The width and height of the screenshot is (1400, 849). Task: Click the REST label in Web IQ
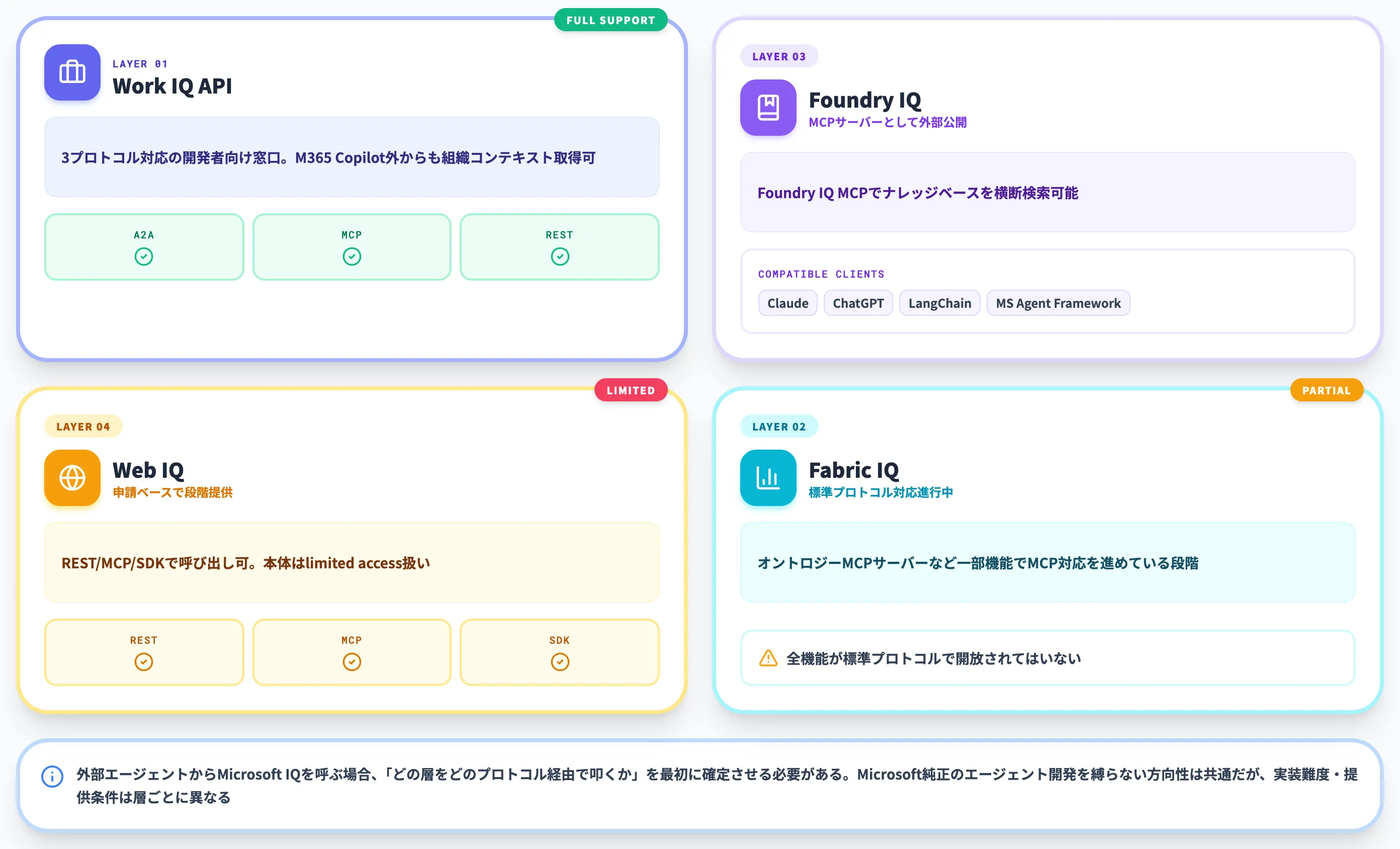(144, 640)
